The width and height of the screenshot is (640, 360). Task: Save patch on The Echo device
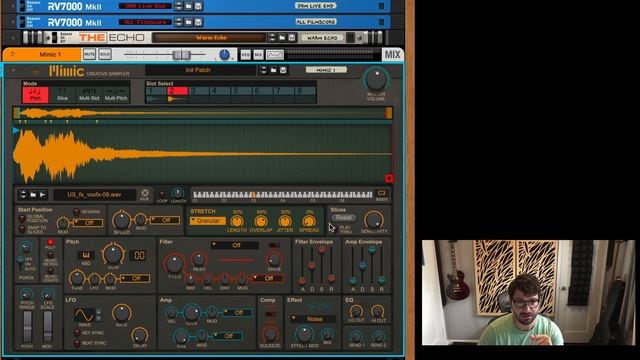(x=291, y=38)
